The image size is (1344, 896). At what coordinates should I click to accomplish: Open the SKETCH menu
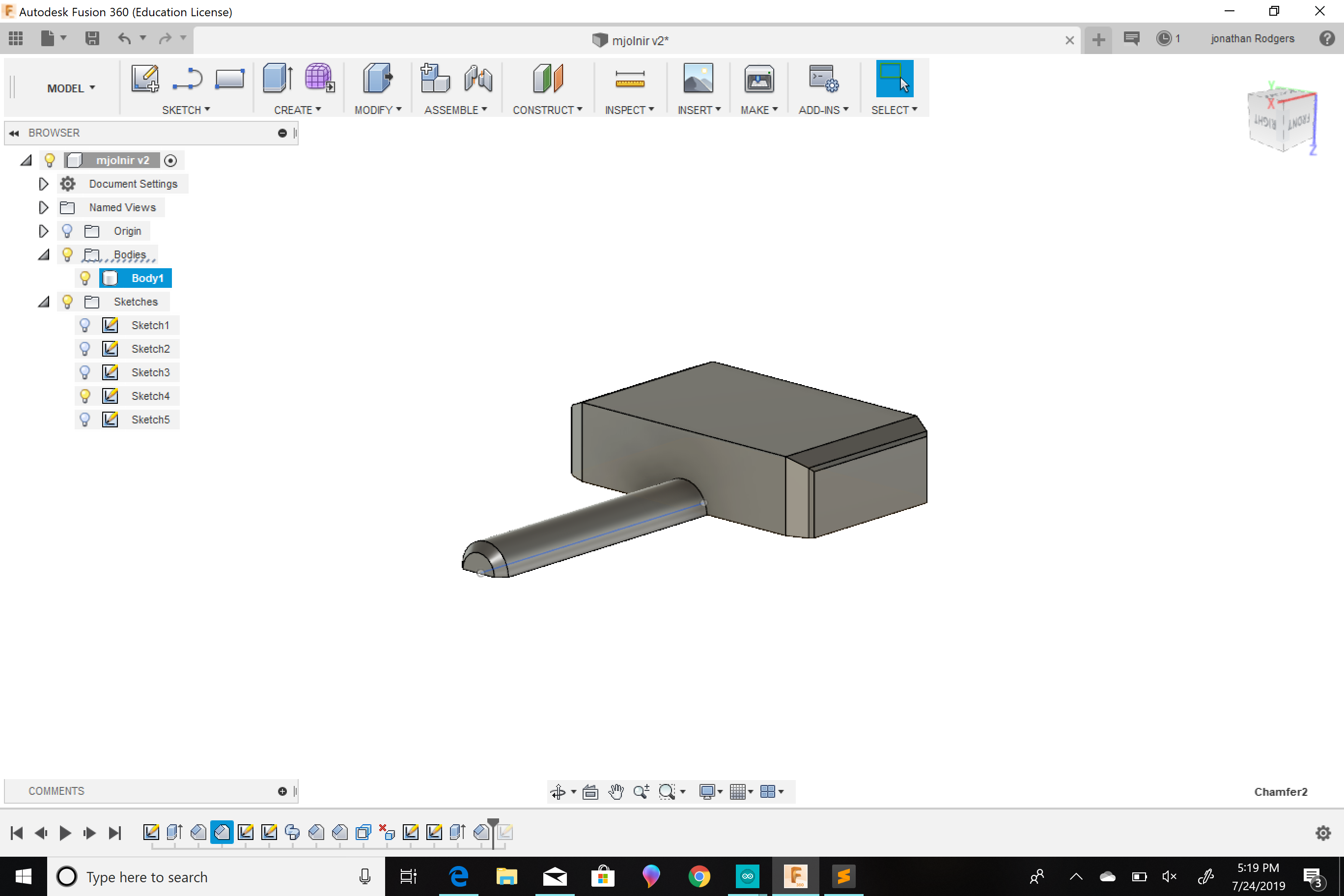tap(186, 110)
